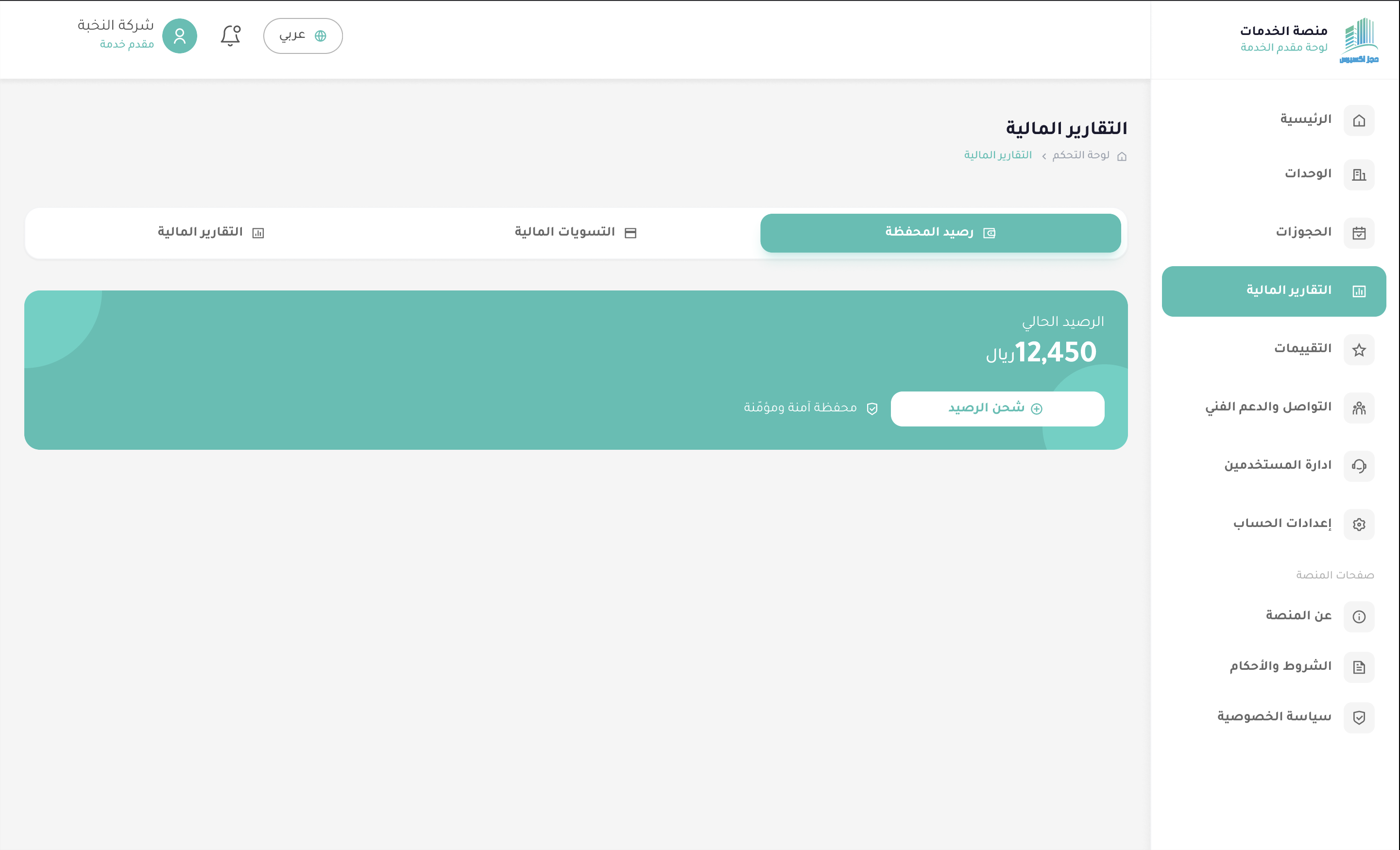The image size is (1400, 850).
Task: Click the home icon for الرئيسية
Action: 1359,120
